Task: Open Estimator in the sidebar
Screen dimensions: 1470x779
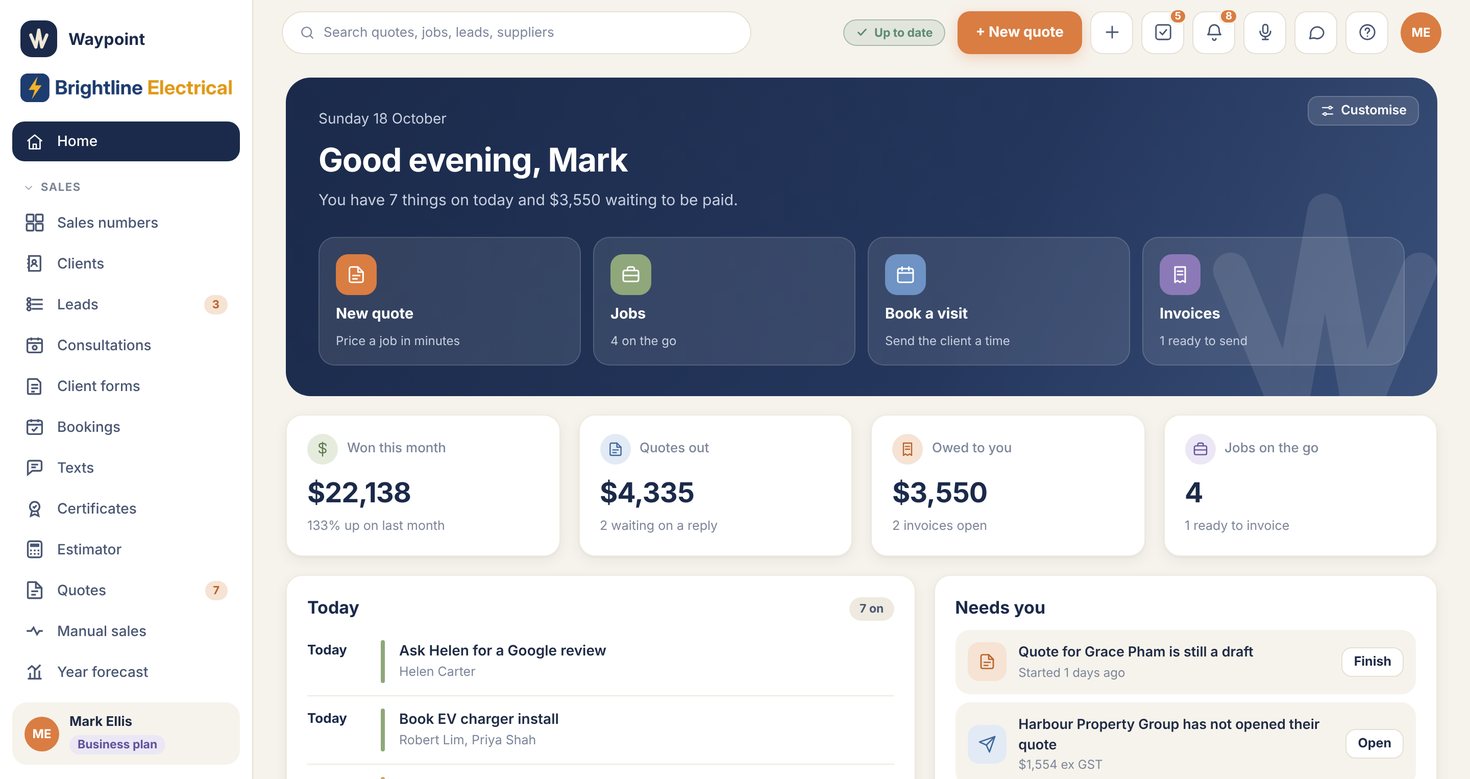Action: pyautogui.click(x=126, y=550)
